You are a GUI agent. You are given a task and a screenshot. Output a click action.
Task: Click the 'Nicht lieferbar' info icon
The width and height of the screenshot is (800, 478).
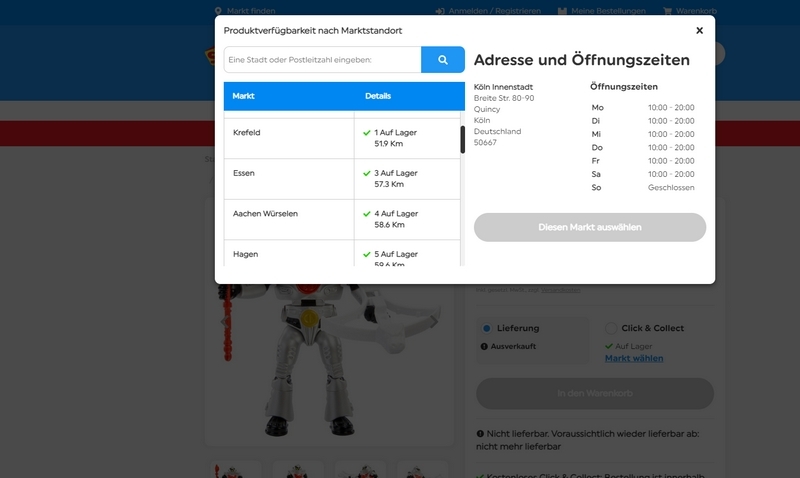[480, 434]
